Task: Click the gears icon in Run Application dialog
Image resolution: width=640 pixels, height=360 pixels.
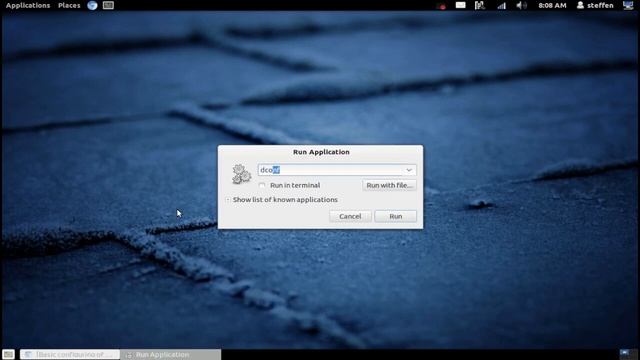Action: (241, 175)
